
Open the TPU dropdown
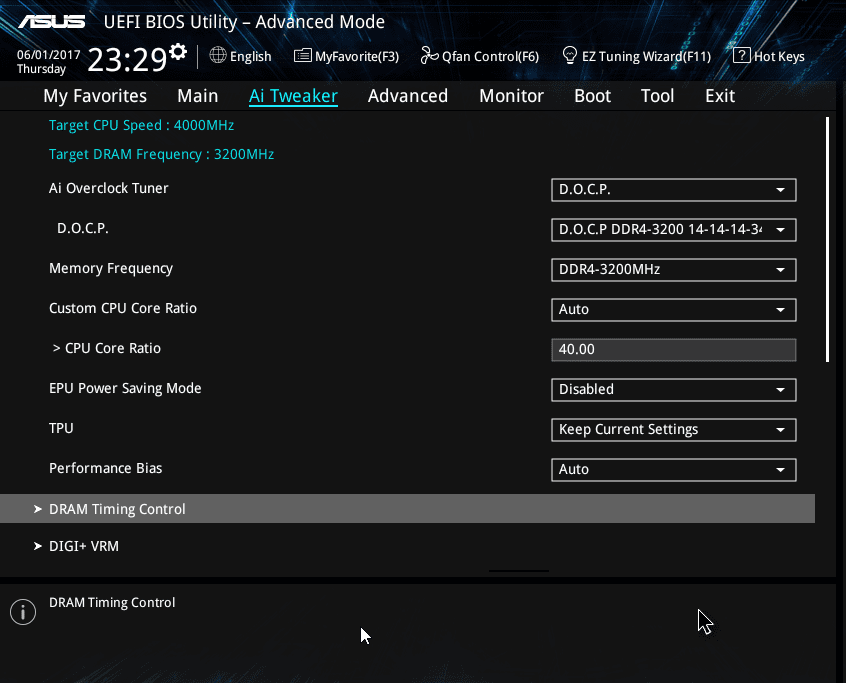pyautogui.click(x=673, y=429)
